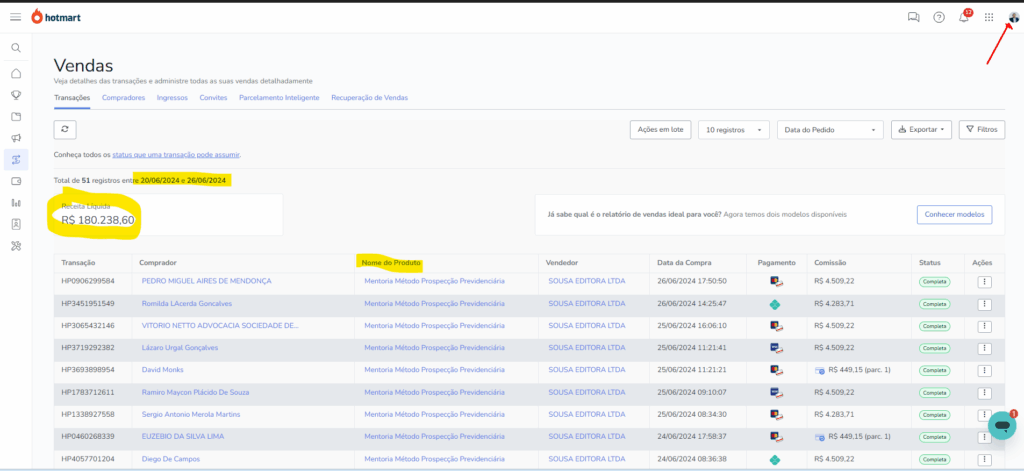Image resolution: width=1024 pixels, height=471 pixels.
Task: Open the search icon in the sidebar
Action: pyautogui.click(x=16, y=48)
